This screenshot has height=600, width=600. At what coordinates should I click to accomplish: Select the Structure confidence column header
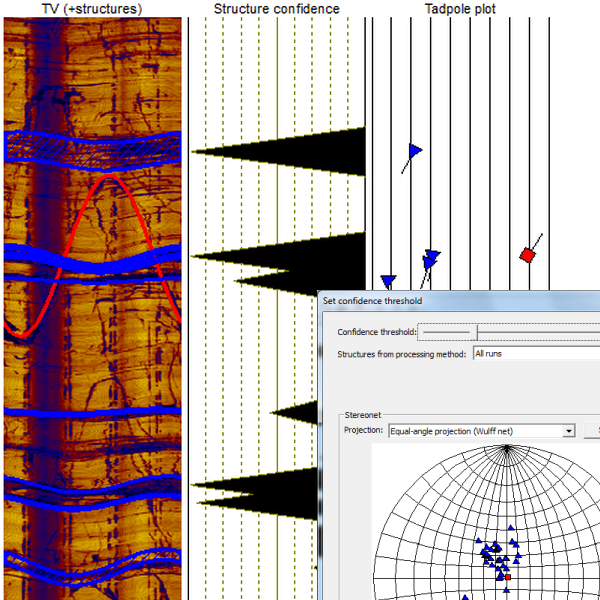tap(276, 9)
